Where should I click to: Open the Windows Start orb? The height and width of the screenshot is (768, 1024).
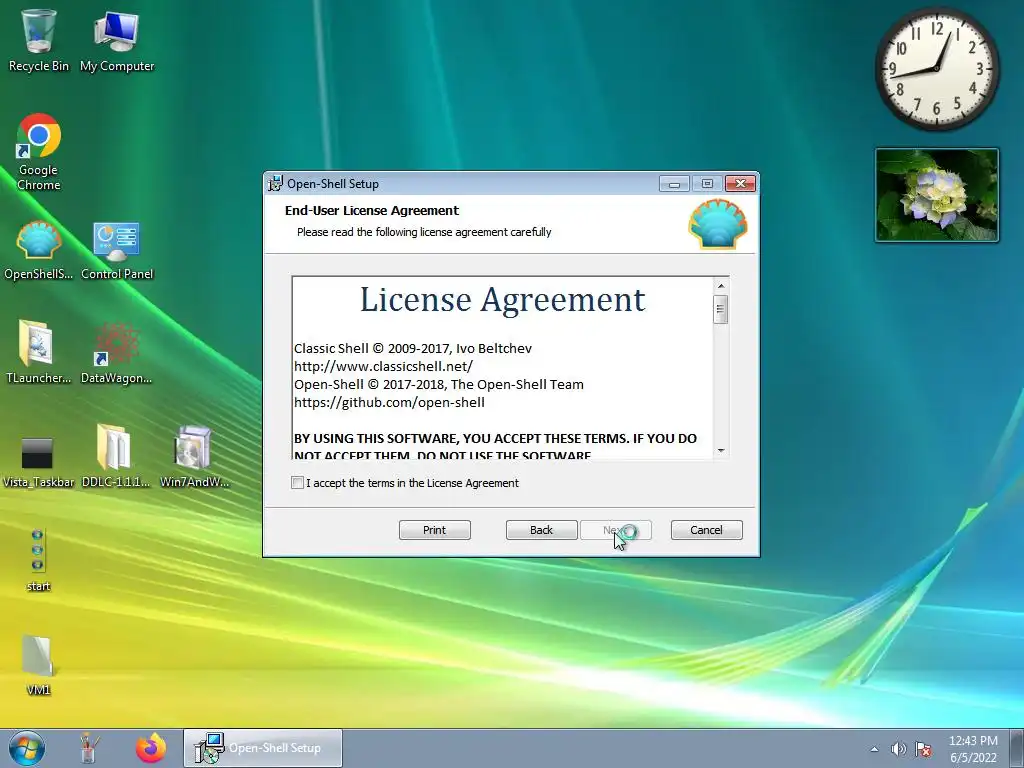(x=27, y=748)
